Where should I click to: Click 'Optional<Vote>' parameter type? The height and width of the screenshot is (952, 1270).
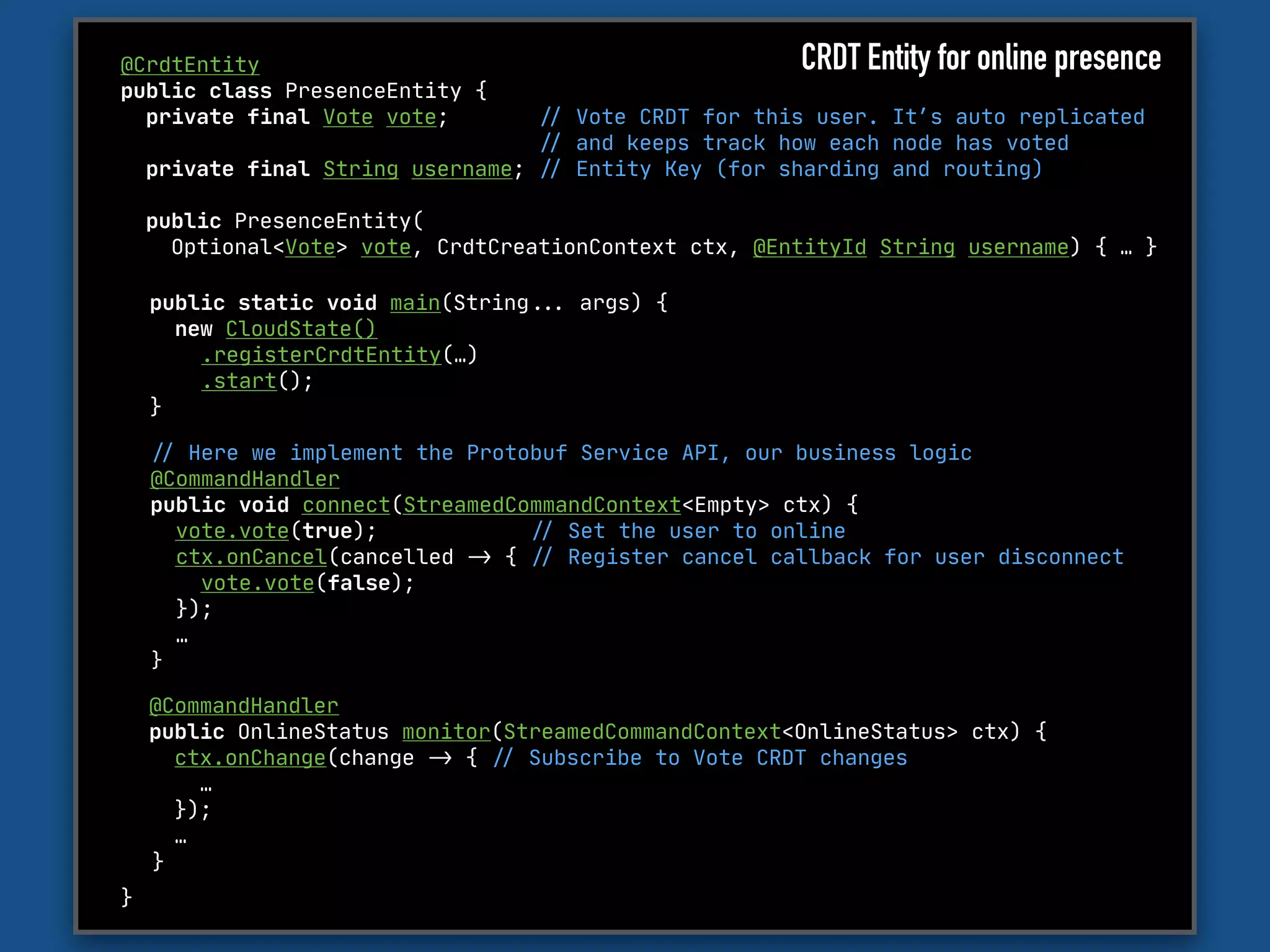click(x=259, y=247)
